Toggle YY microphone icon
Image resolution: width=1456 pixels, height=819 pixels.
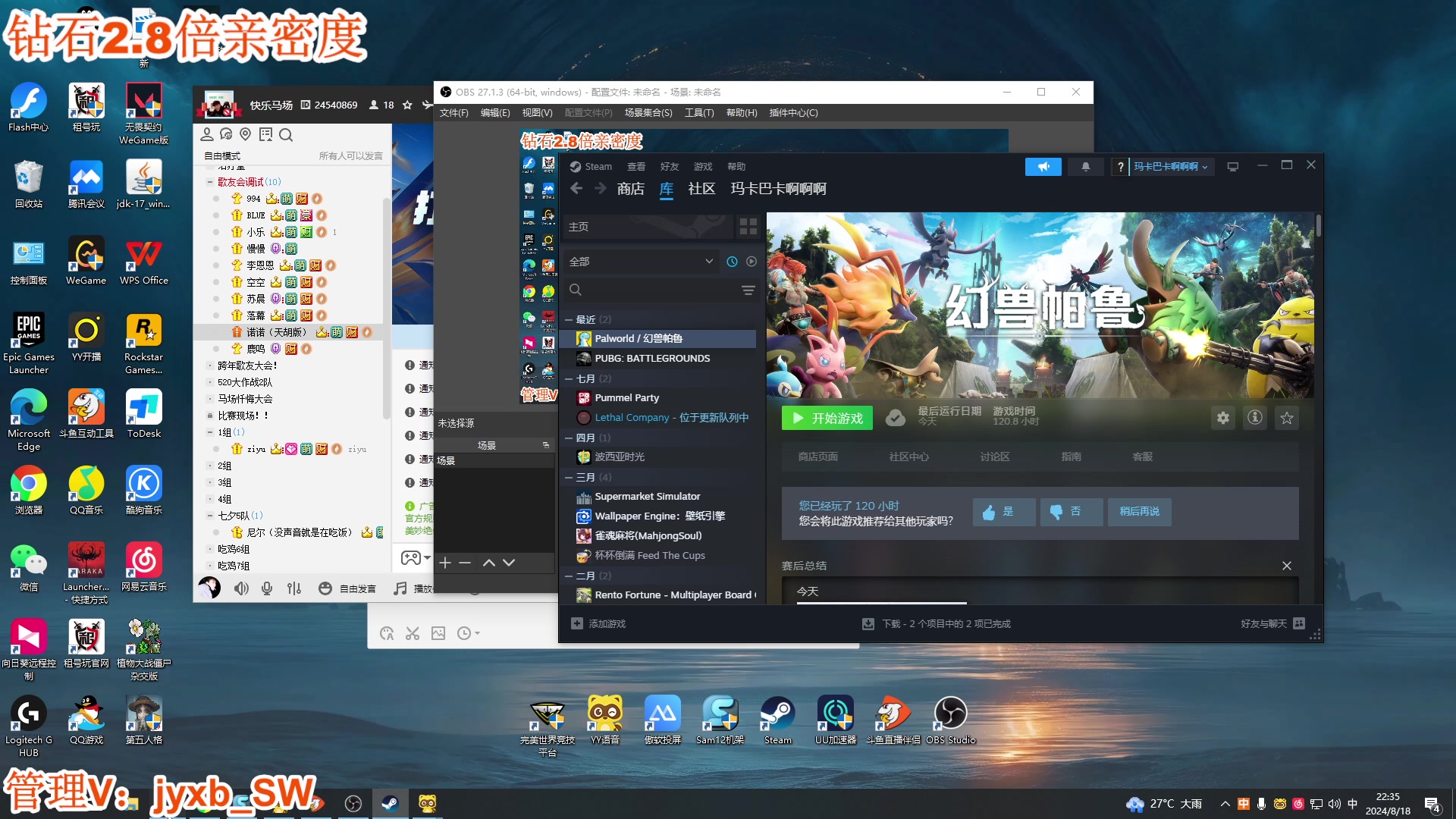coord(267,588)
